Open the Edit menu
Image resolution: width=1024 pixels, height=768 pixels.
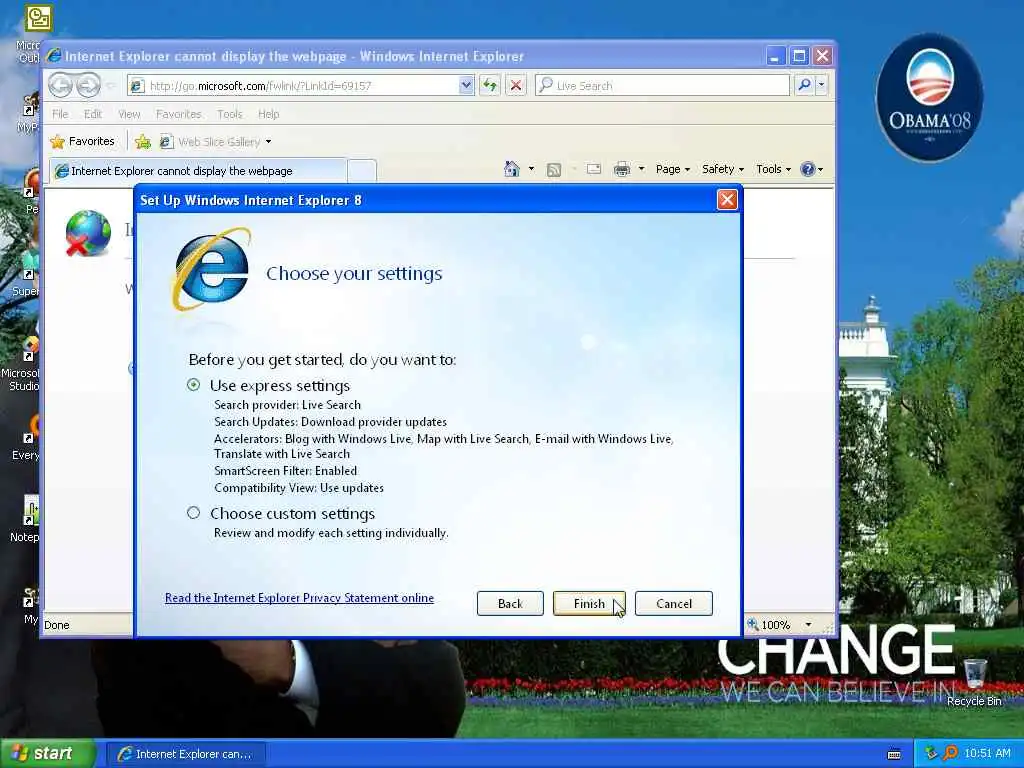(x=93, y=114)
